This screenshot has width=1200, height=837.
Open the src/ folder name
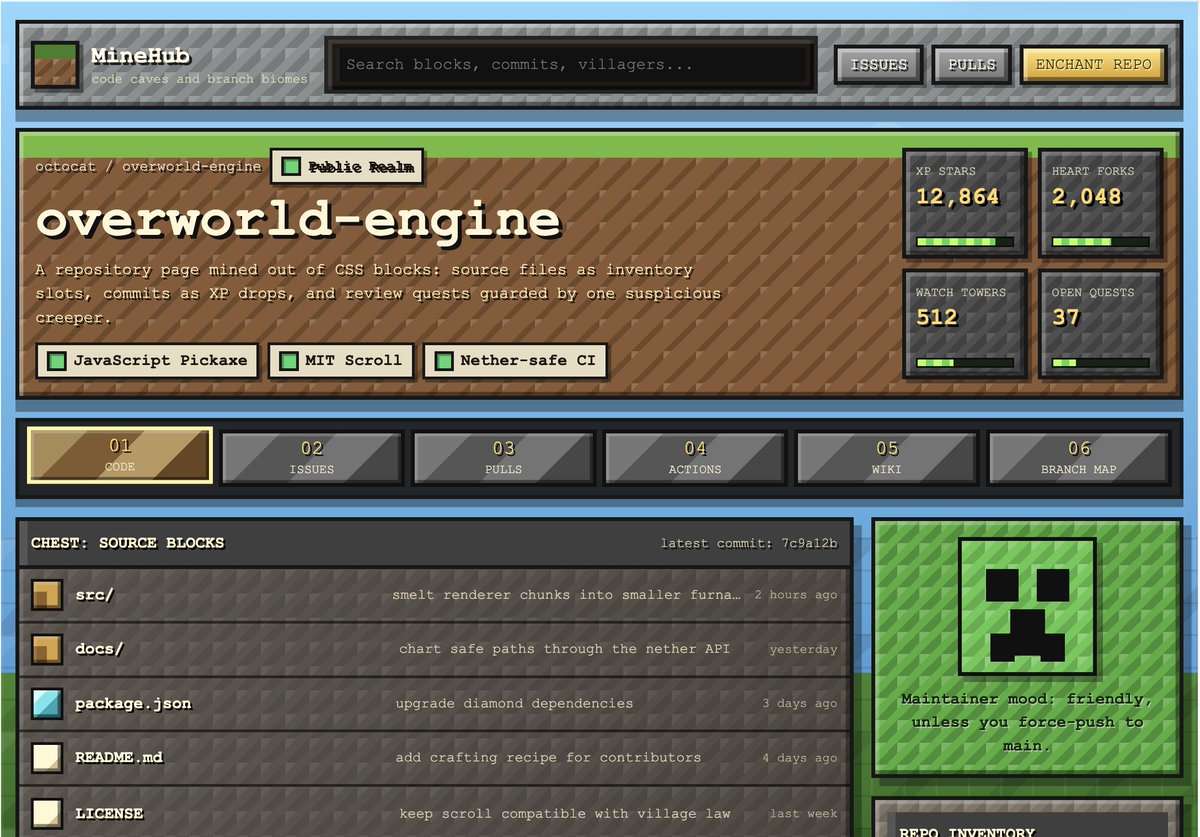[95, 595]
